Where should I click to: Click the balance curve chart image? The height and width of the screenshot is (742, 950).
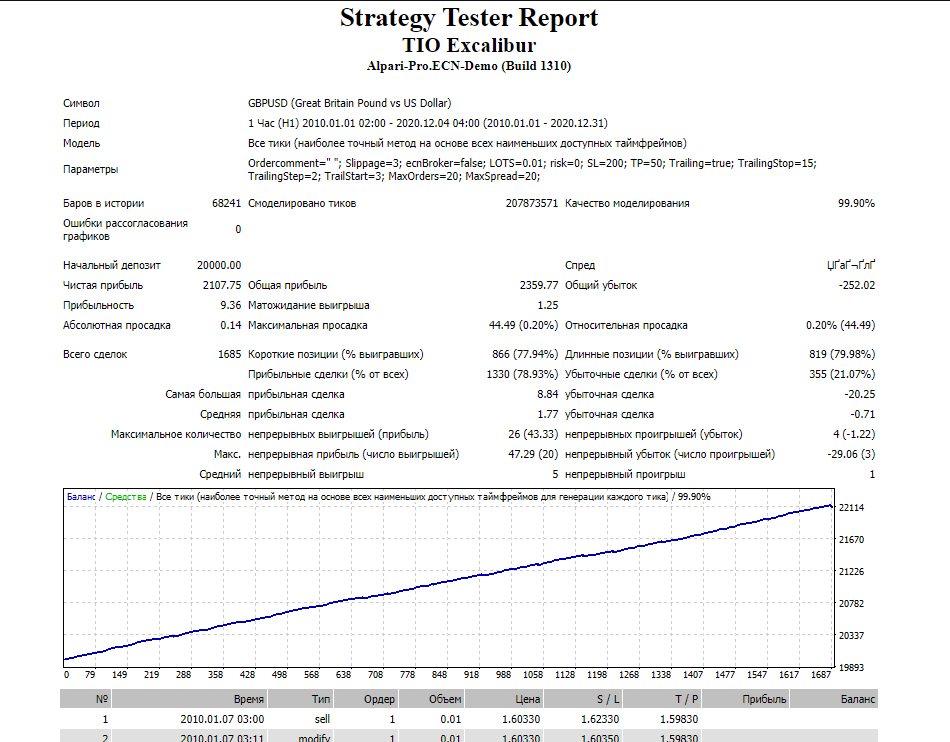click(x=449, y=577)
